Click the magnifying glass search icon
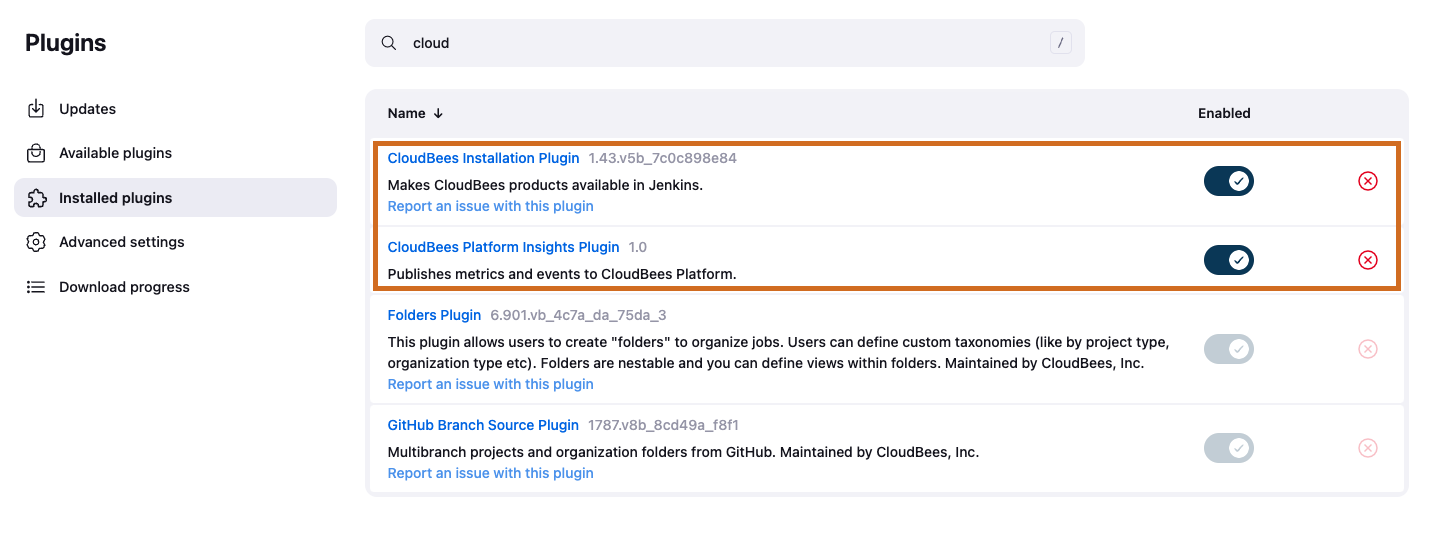 click(389, 43)
